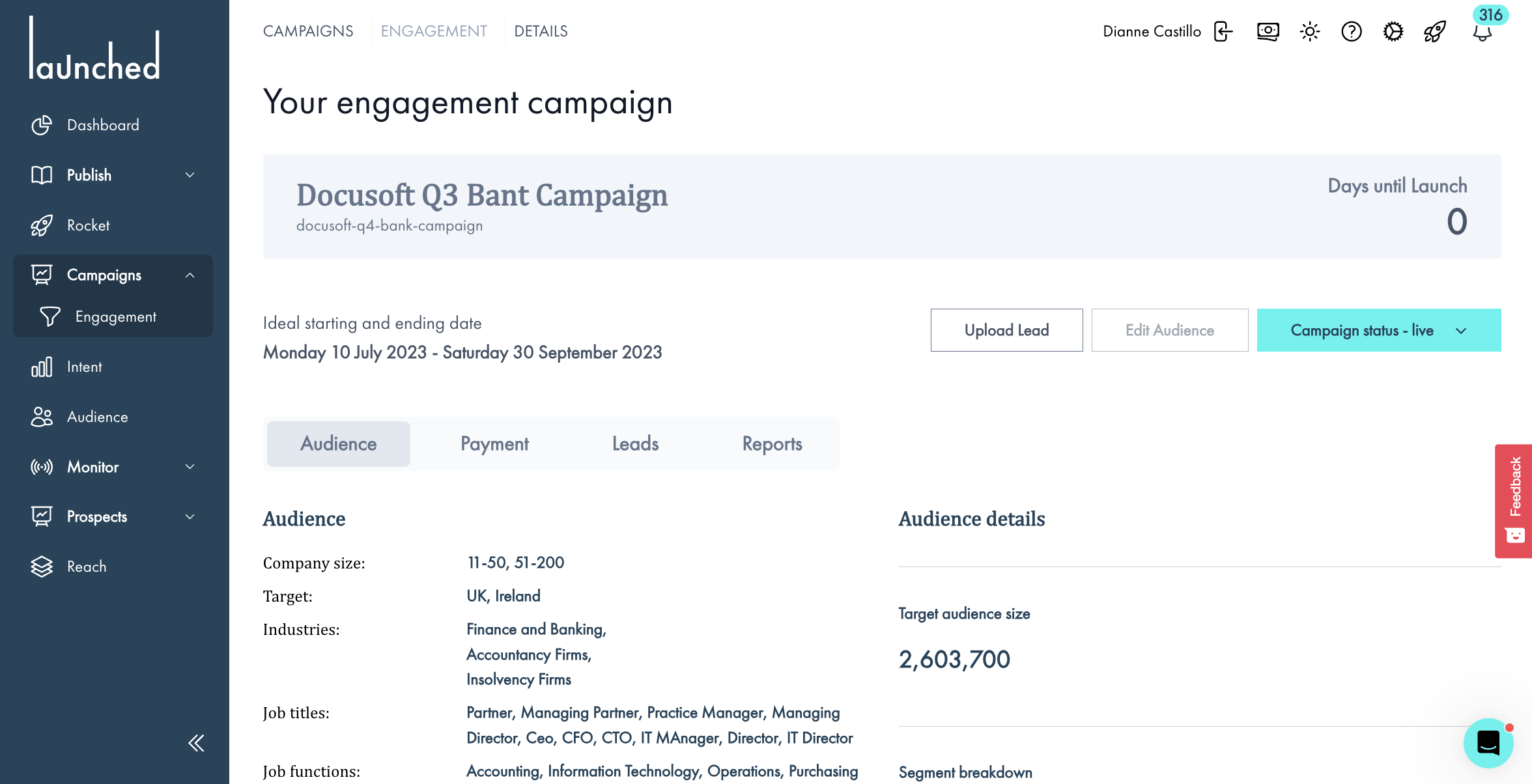The height and width of the screenshot is (784, 1532).
Task: Open the Feedback side tab
Action: pos(1514,501)
